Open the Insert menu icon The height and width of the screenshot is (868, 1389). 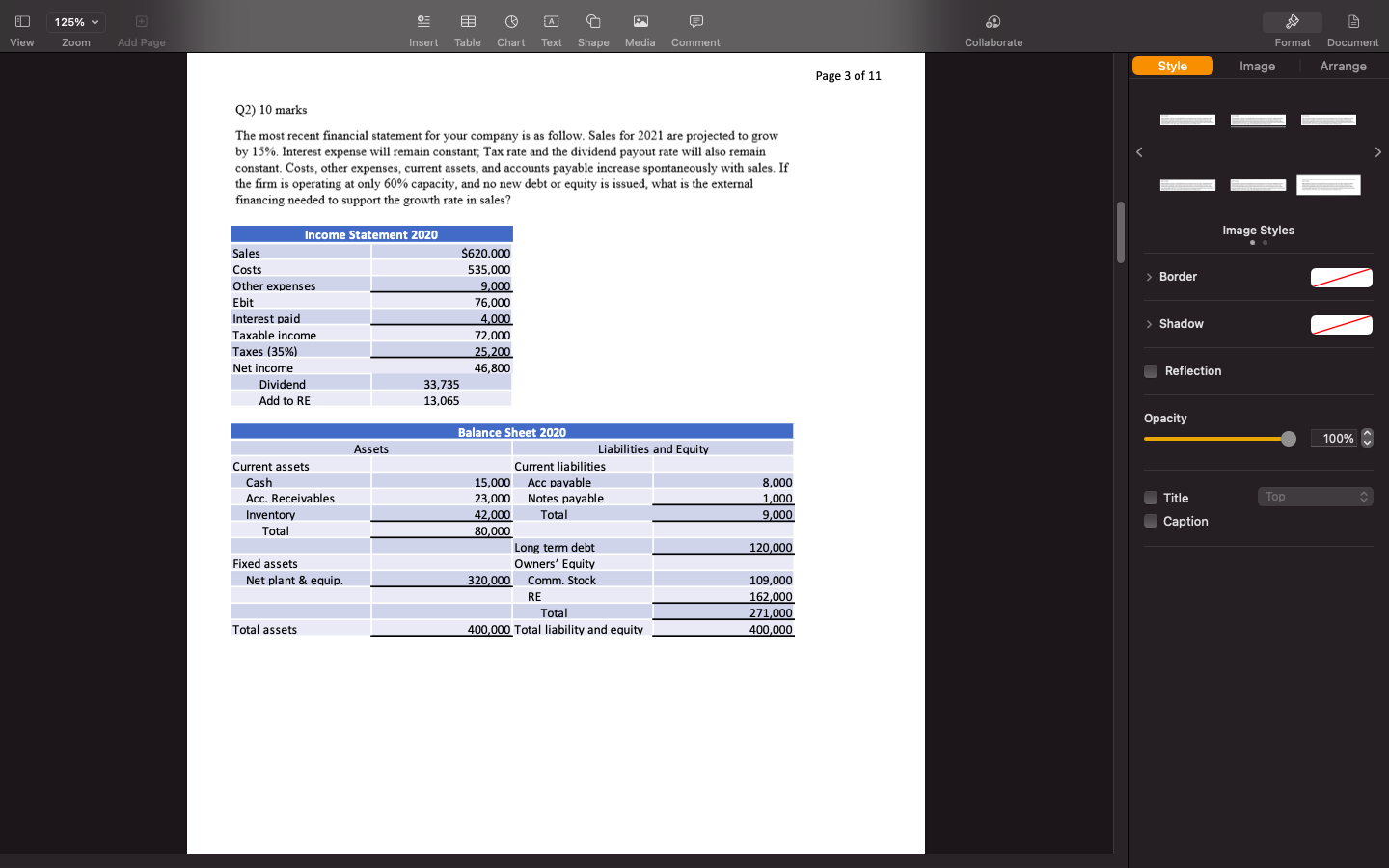pyautogui.click(x=423, y=21)
